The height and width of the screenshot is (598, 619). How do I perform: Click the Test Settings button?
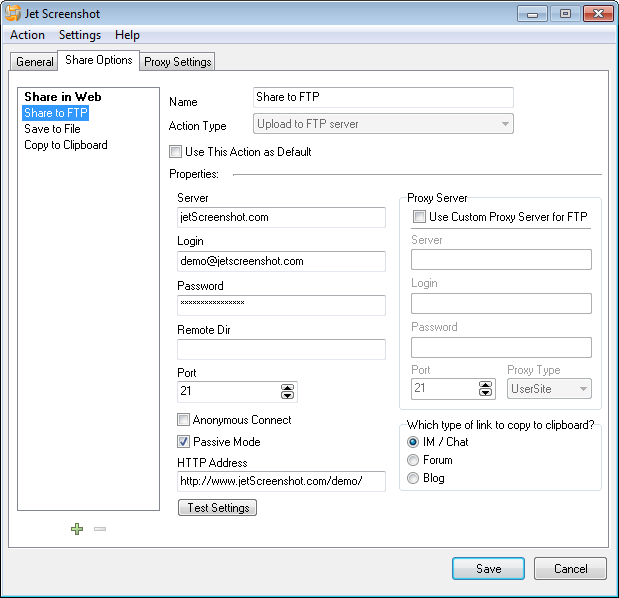click(x=217, y=508)
